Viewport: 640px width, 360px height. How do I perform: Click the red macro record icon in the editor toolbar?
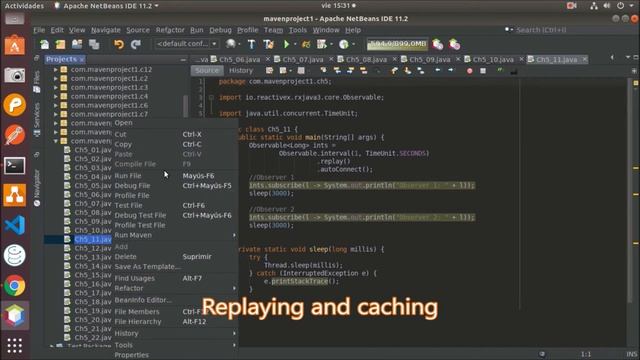click(x=469, y=71)
